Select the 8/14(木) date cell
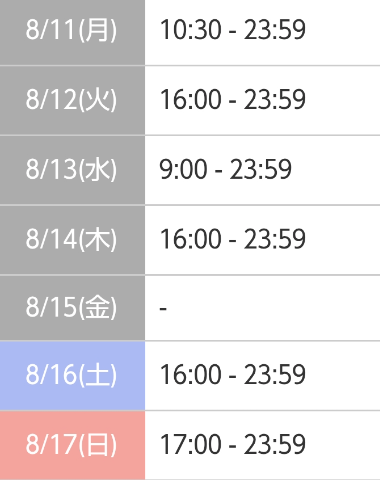The image size is (380, 480). (72, 240)
